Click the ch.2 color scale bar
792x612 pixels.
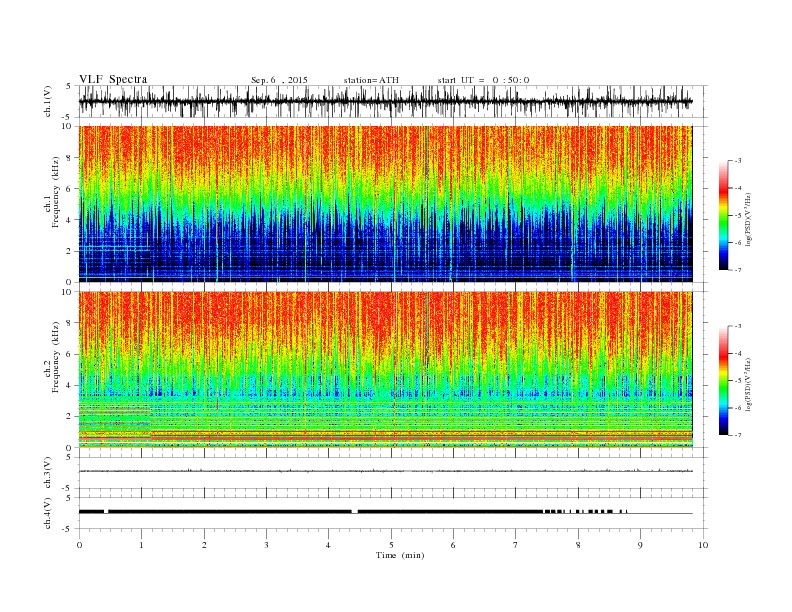tap(723, 381)
